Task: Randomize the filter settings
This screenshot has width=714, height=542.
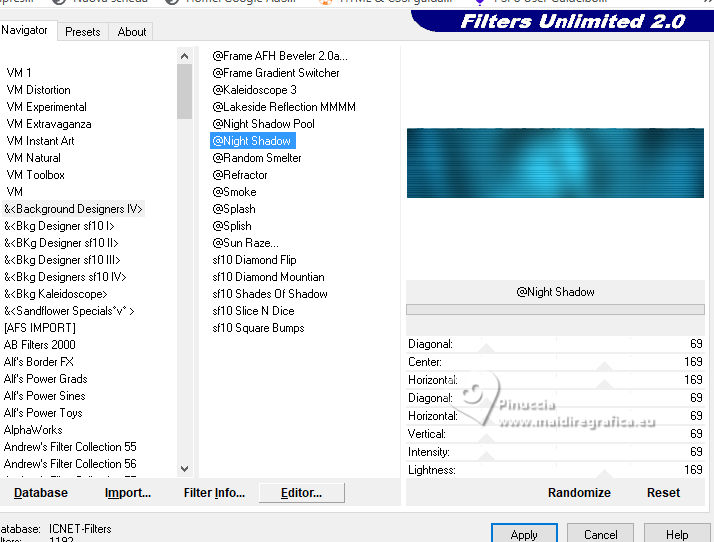Action: 579,493
